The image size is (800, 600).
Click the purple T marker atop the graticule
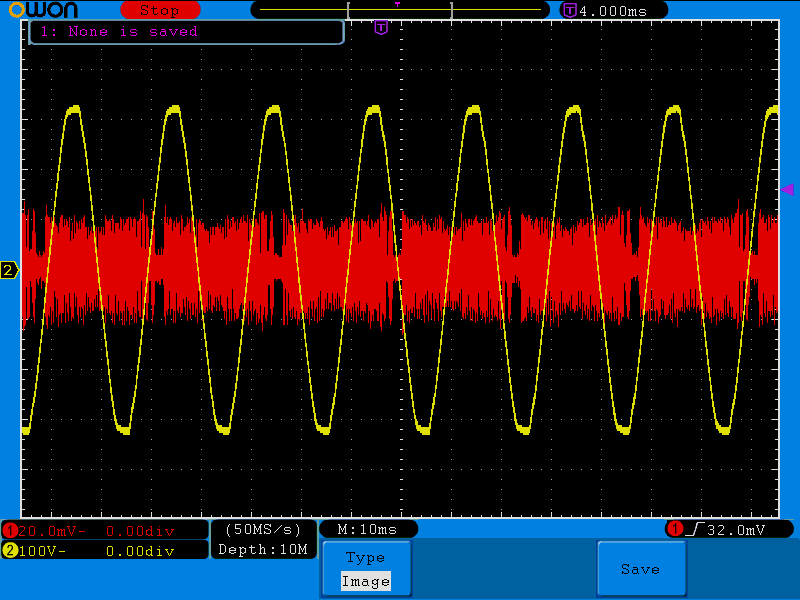(381, 28)
